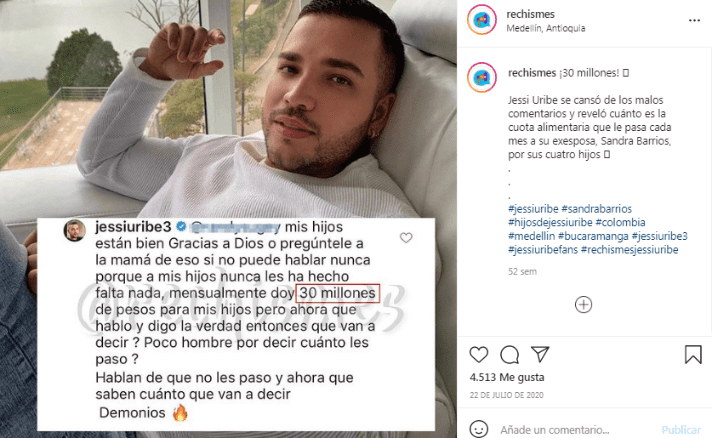Like the post with the heart icon
712x438 pixels.
[479, 354]
